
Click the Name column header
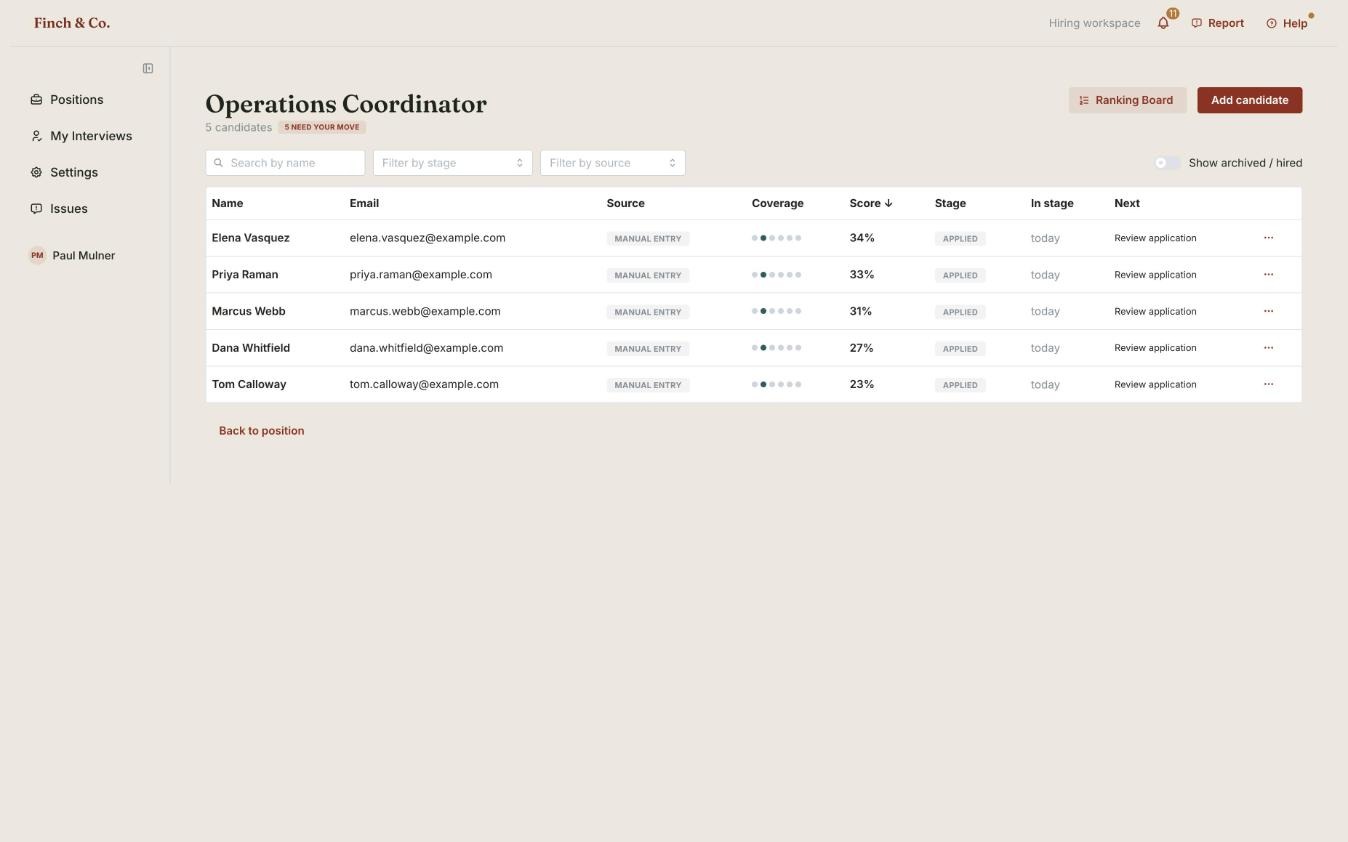coord(228,203)
